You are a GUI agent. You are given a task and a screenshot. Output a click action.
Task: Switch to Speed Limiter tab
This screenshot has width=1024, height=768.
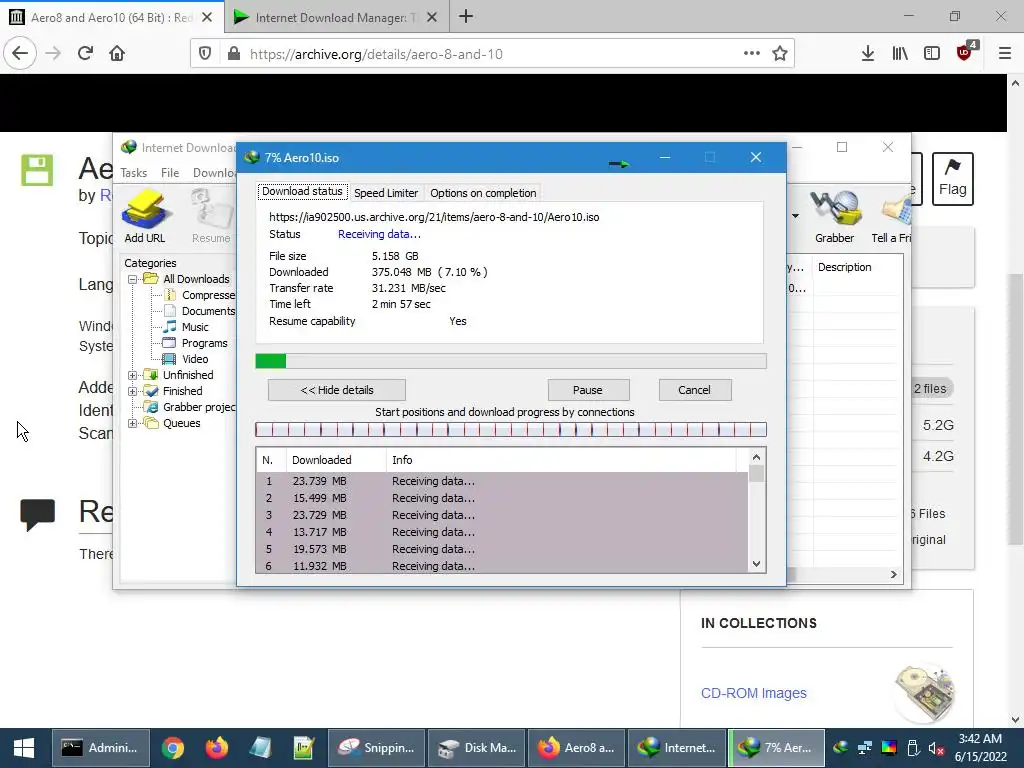pos(386,193)
